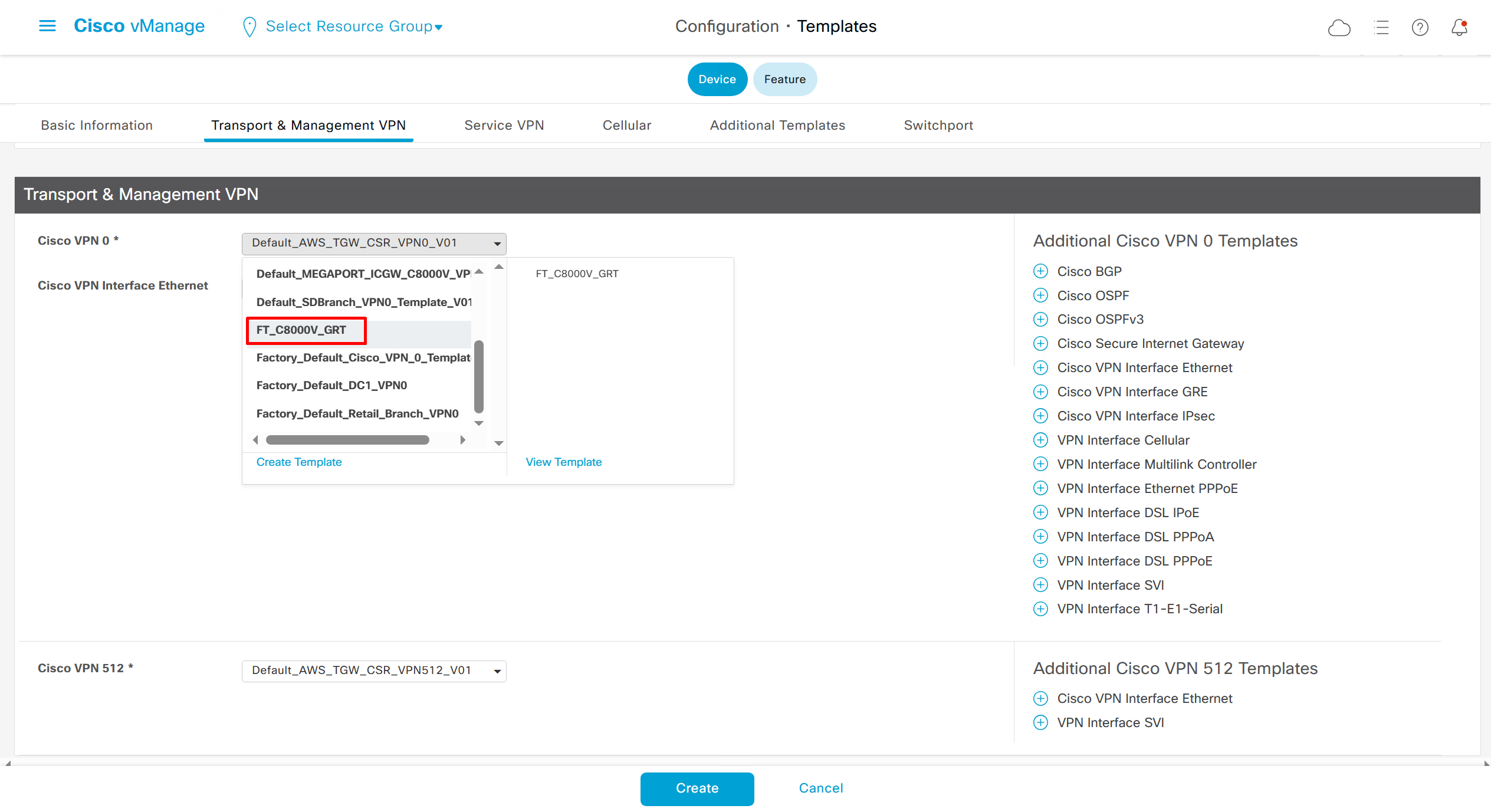
Task: Open the hamburger navigation menu
Action: (47, 26)
